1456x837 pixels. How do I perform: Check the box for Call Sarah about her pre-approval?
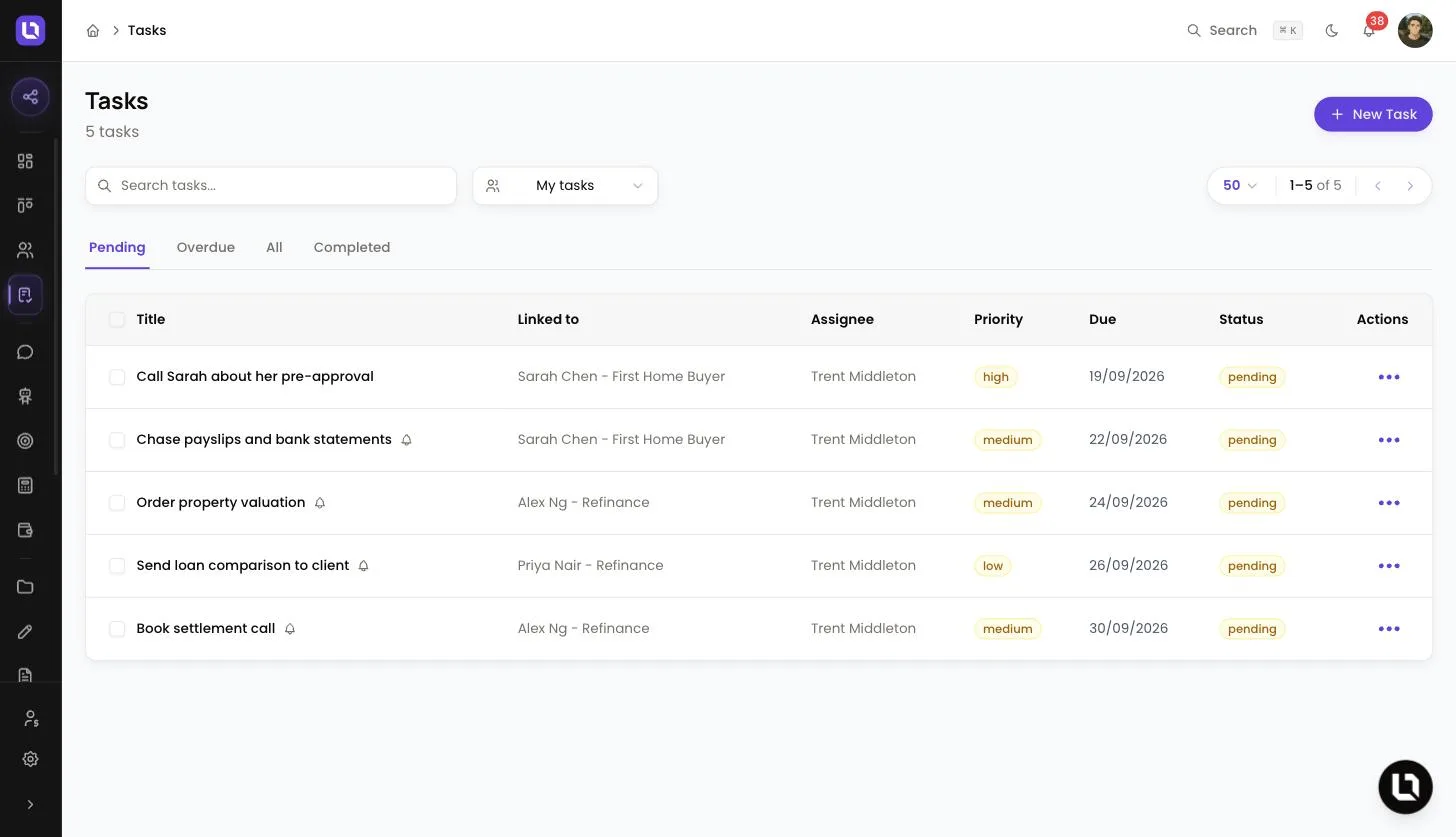[117, 377]
